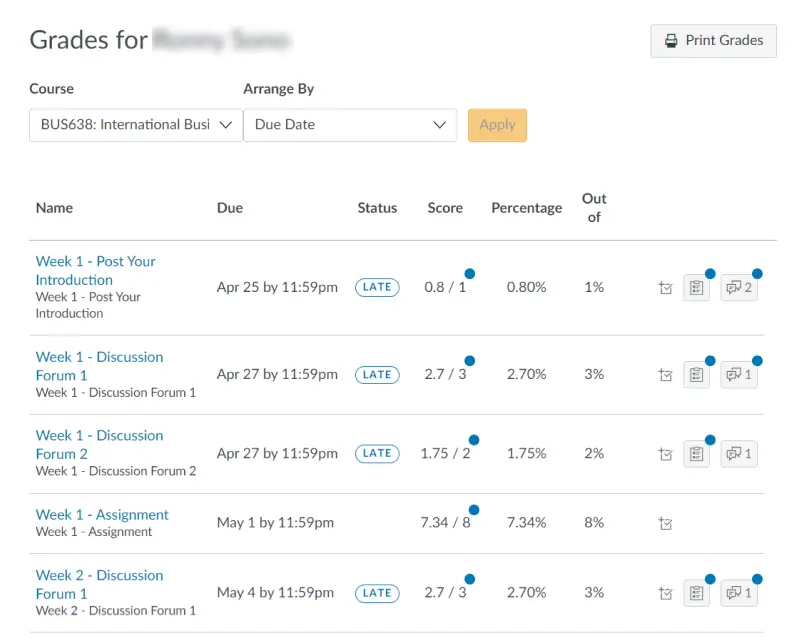Click what-if icon for Week 1 Post Your Introduction
793x638 pixels.
(666, 288)
